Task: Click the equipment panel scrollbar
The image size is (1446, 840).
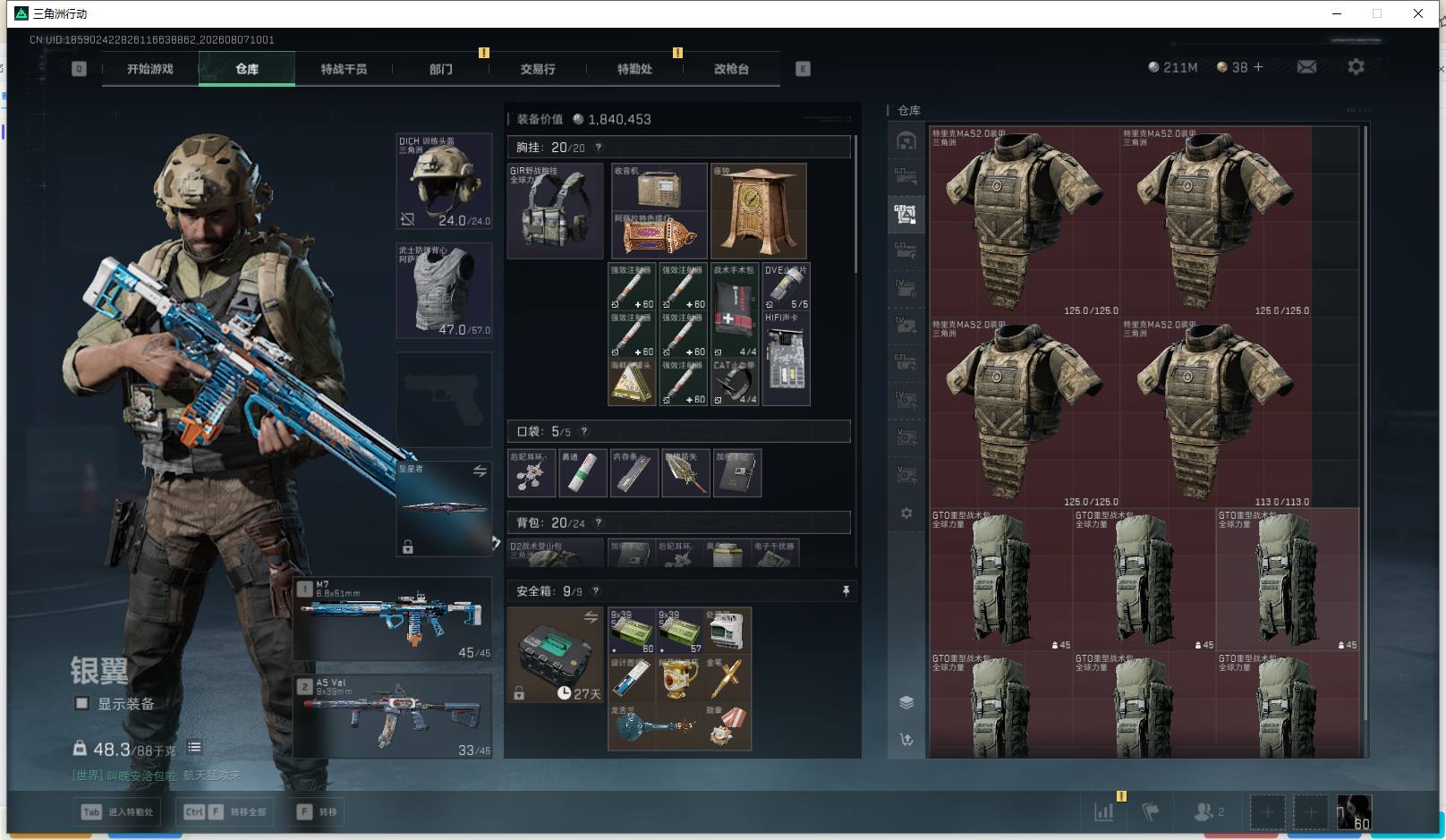Action: (856, 204)
